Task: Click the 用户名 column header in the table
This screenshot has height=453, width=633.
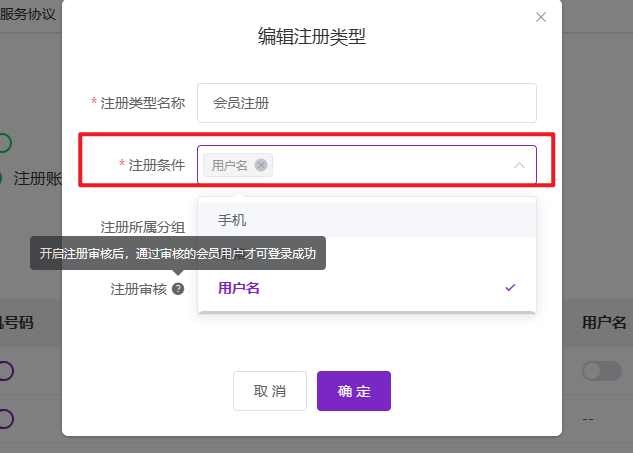Action: [604, 322]
